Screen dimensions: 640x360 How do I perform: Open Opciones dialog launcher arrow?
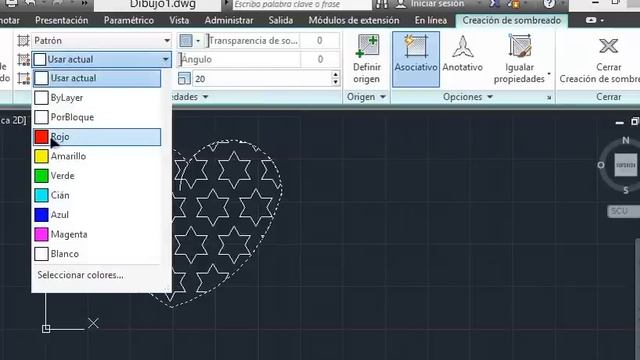(549, 98)
